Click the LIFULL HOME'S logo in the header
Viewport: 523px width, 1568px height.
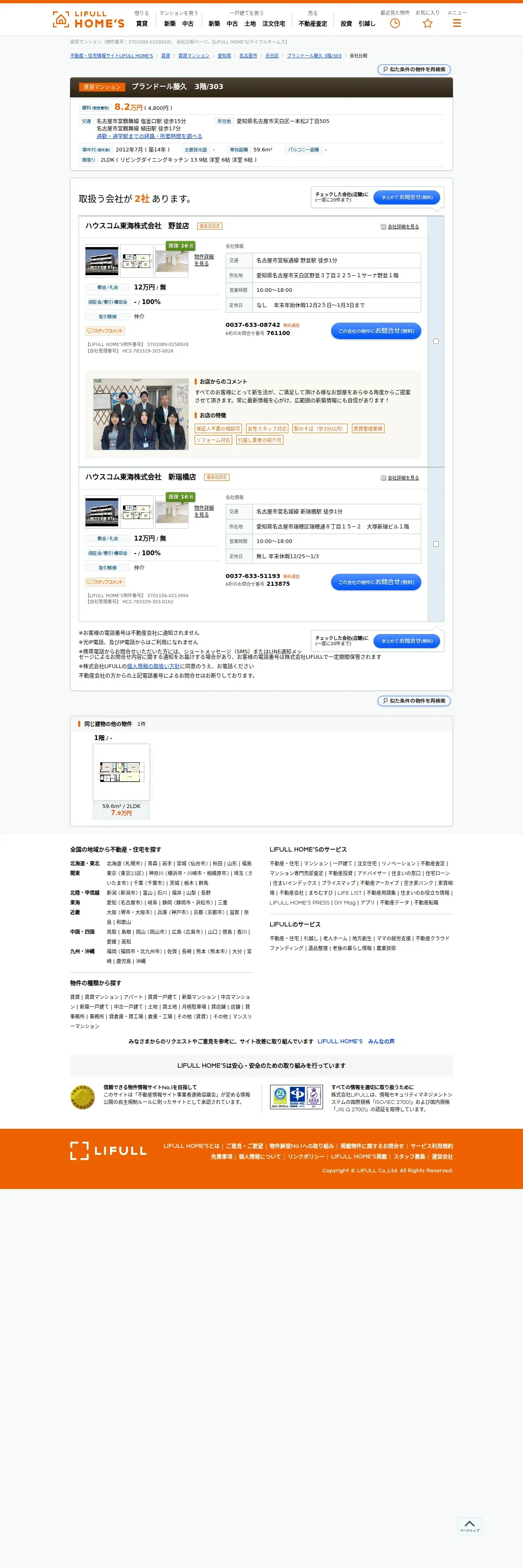(89, 20)
